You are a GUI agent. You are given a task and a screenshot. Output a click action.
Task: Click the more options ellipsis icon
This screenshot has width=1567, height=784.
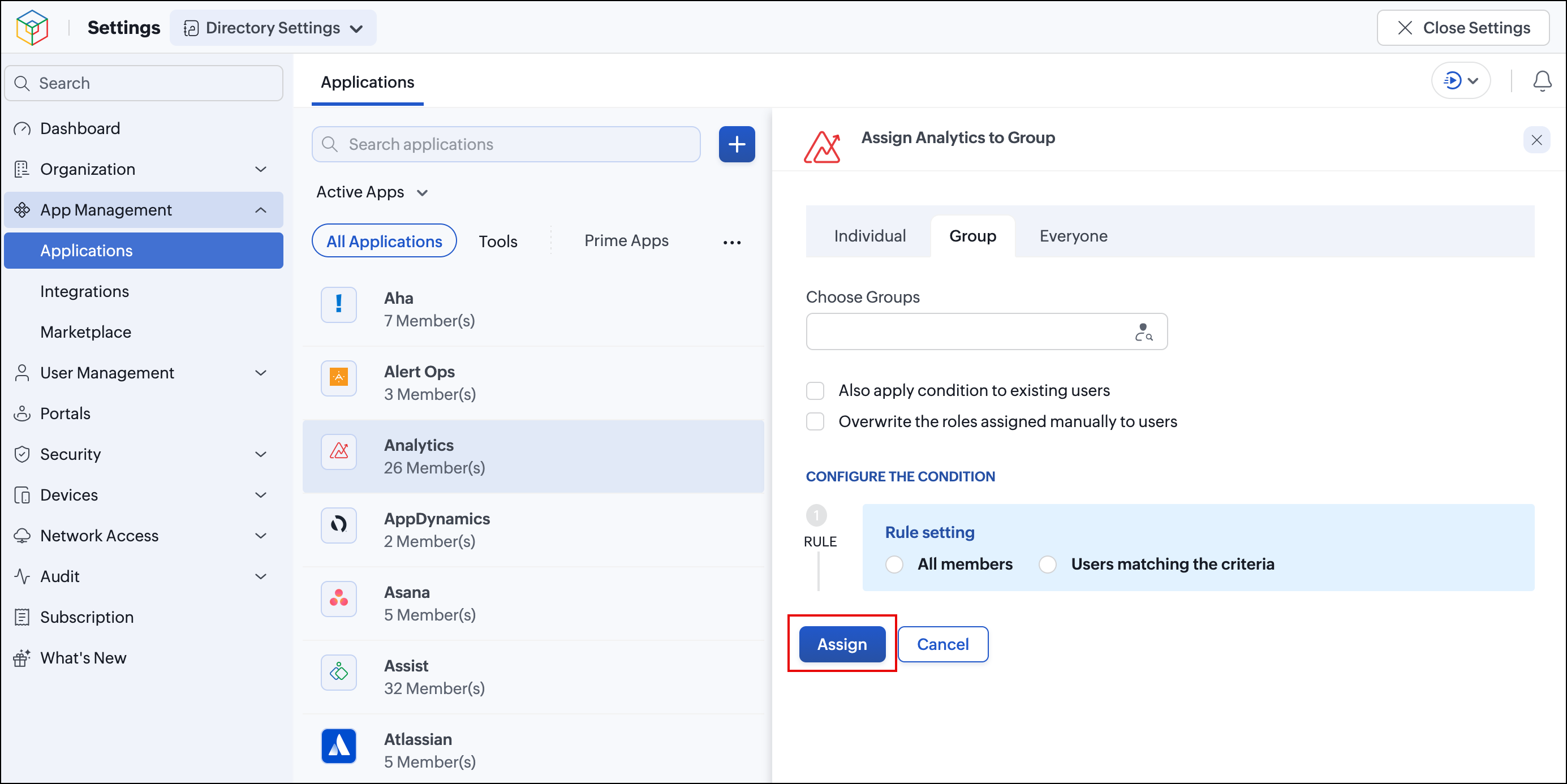click(732, 242)
